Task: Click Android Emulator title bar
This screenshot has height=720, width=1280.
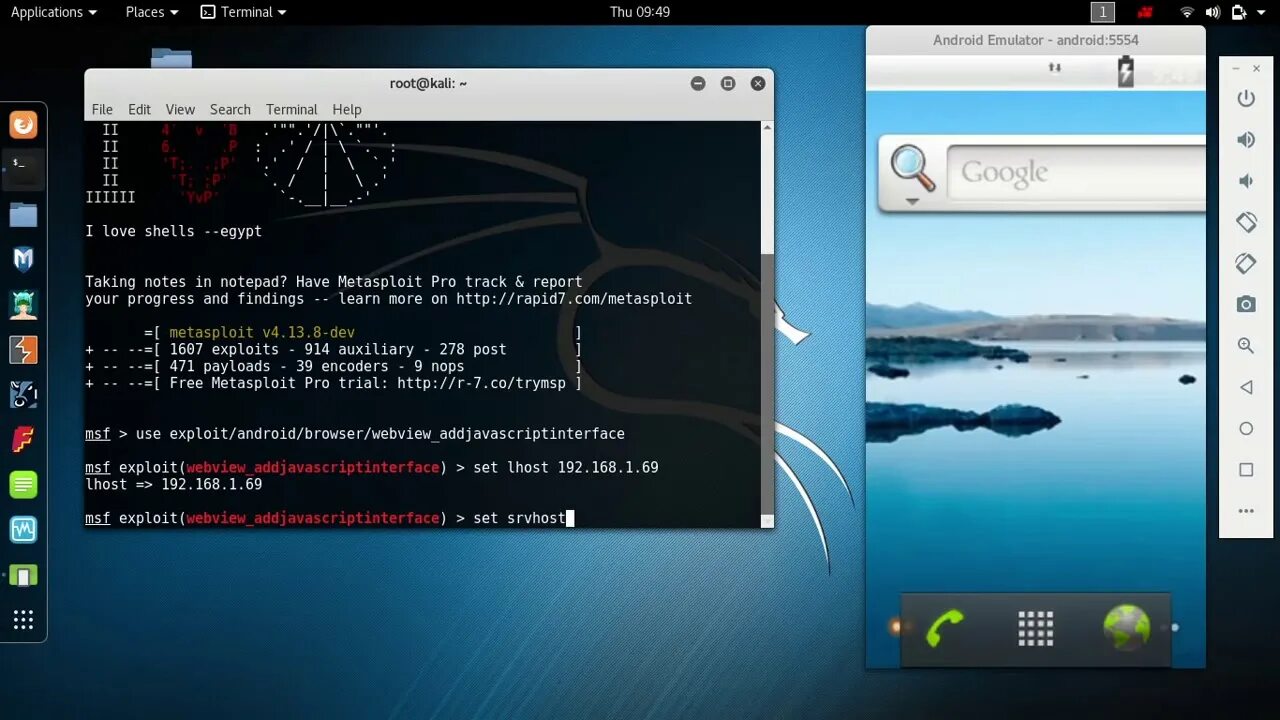Action: pyautogui.click(x=1035, y=40)
